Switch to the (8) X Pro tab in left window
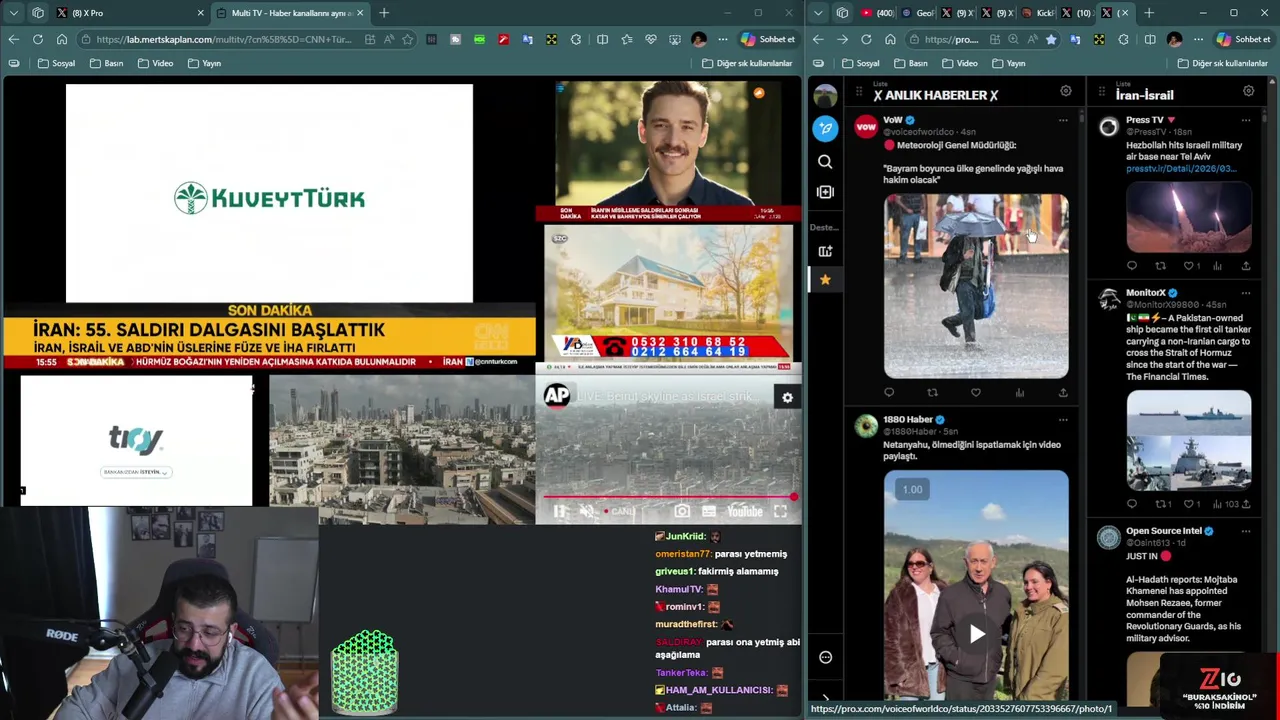 point(130,13)
